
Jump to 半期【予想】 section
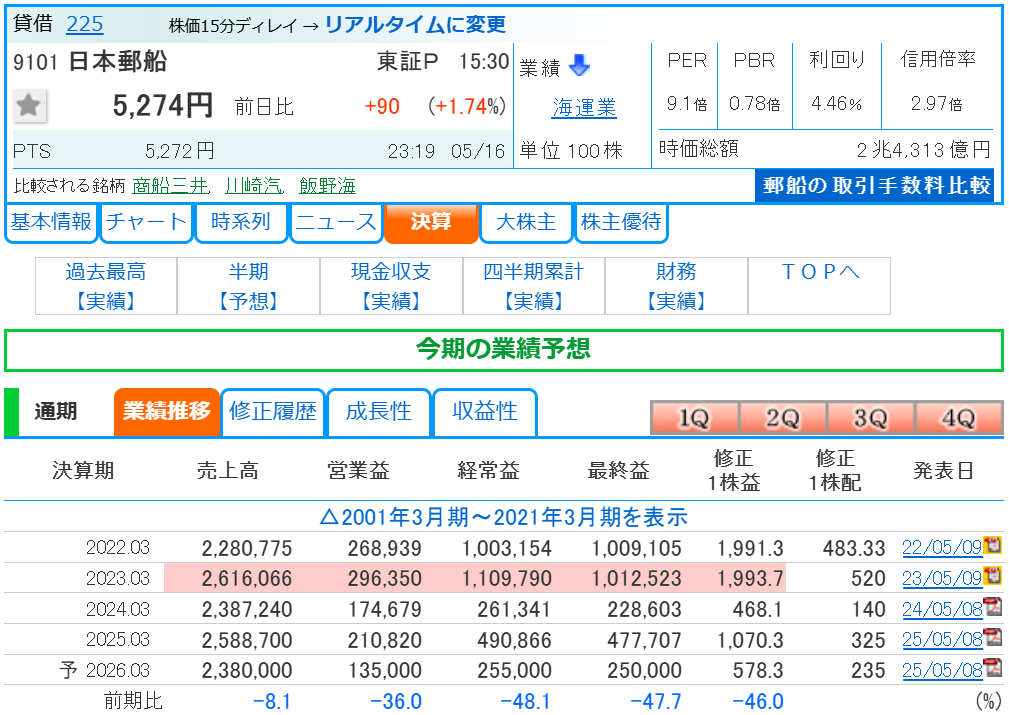pos(248,286)
